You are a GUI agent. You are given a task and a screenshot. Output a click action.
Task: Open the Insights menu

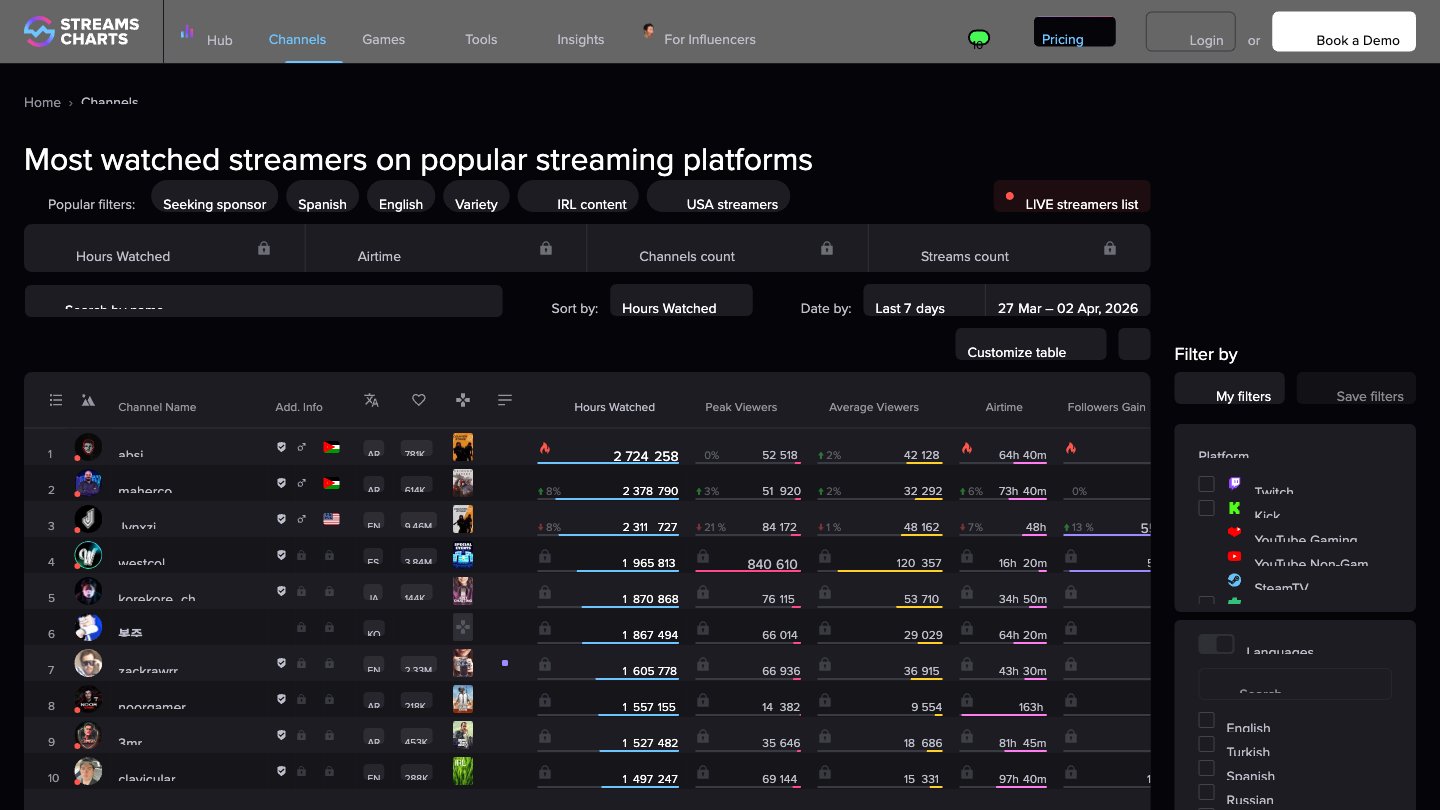pyautogui.click(x=580, y=39)
